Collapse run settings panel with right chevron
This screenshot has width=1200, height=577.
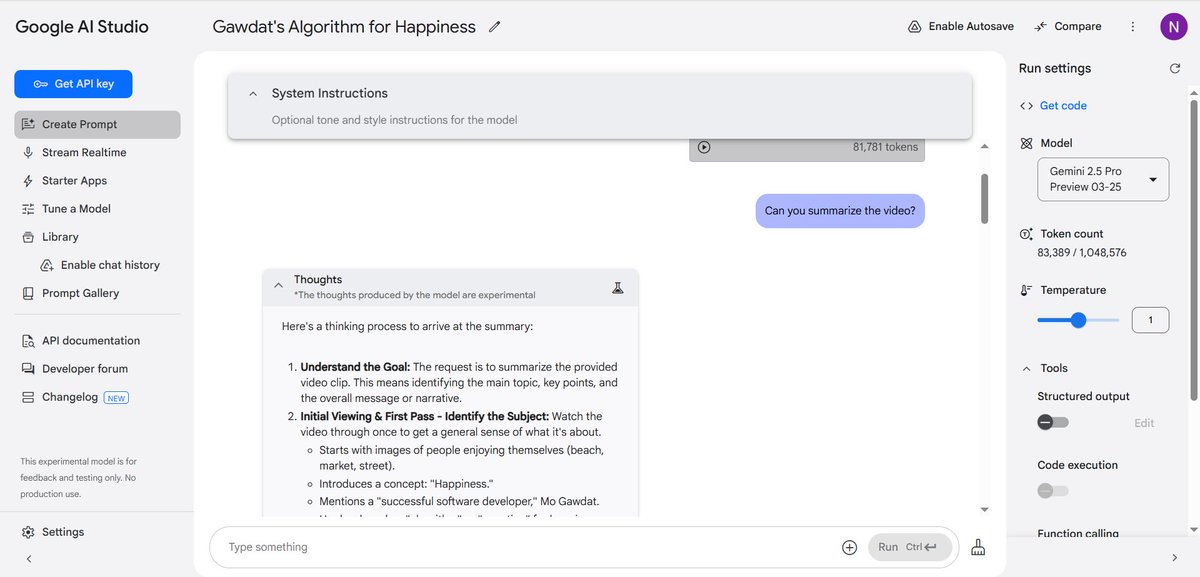[1174, 558]
